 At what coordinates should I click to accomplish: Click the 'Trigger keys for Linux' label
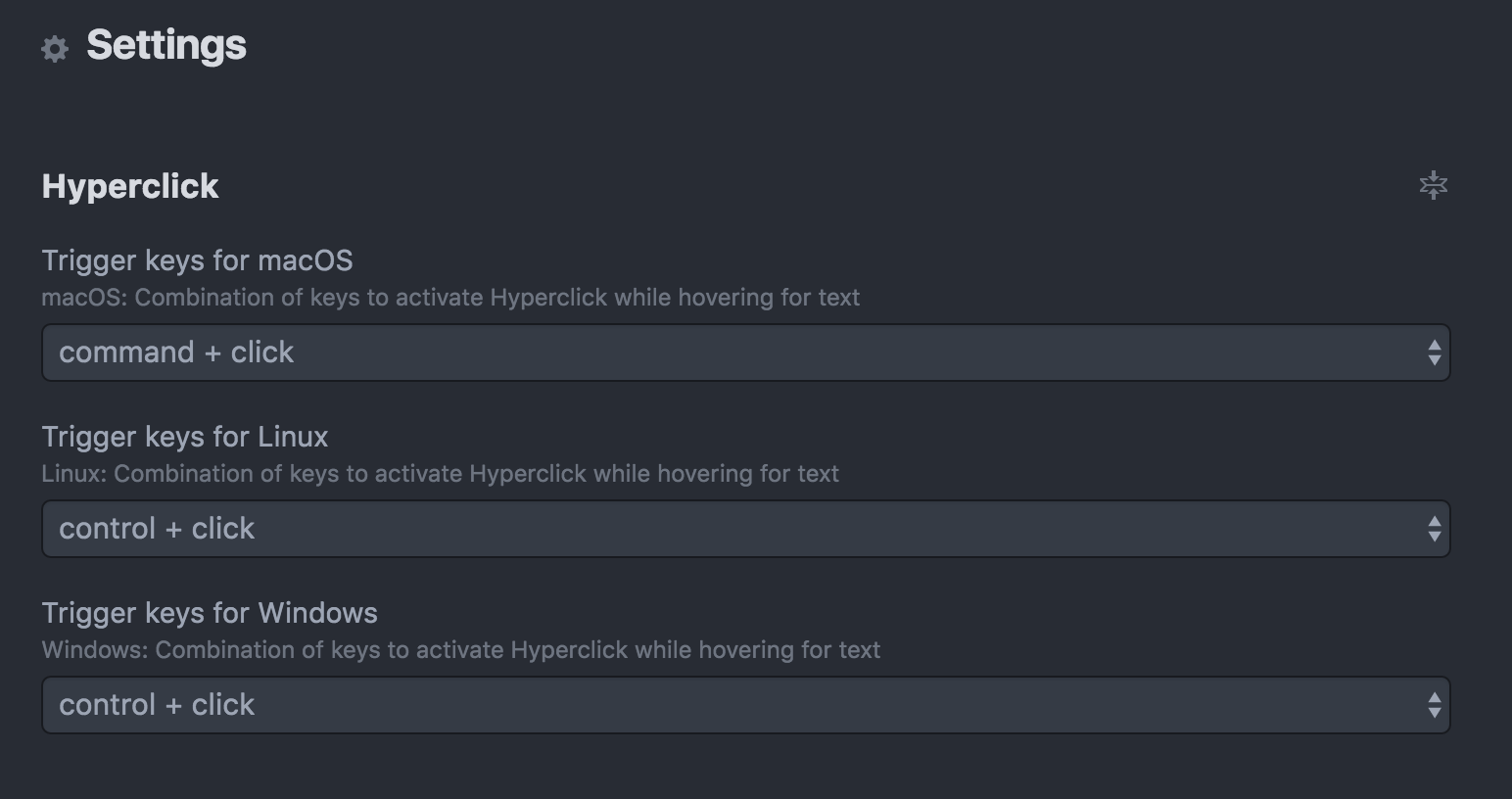tap(185, 437)
